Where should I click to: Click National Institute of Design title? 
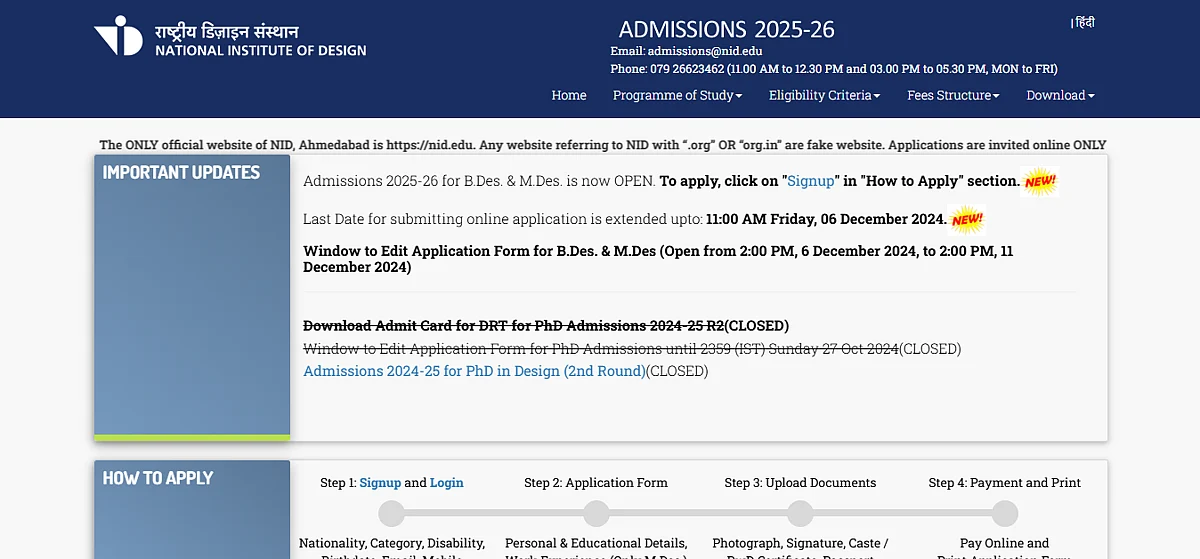point(261,50)
